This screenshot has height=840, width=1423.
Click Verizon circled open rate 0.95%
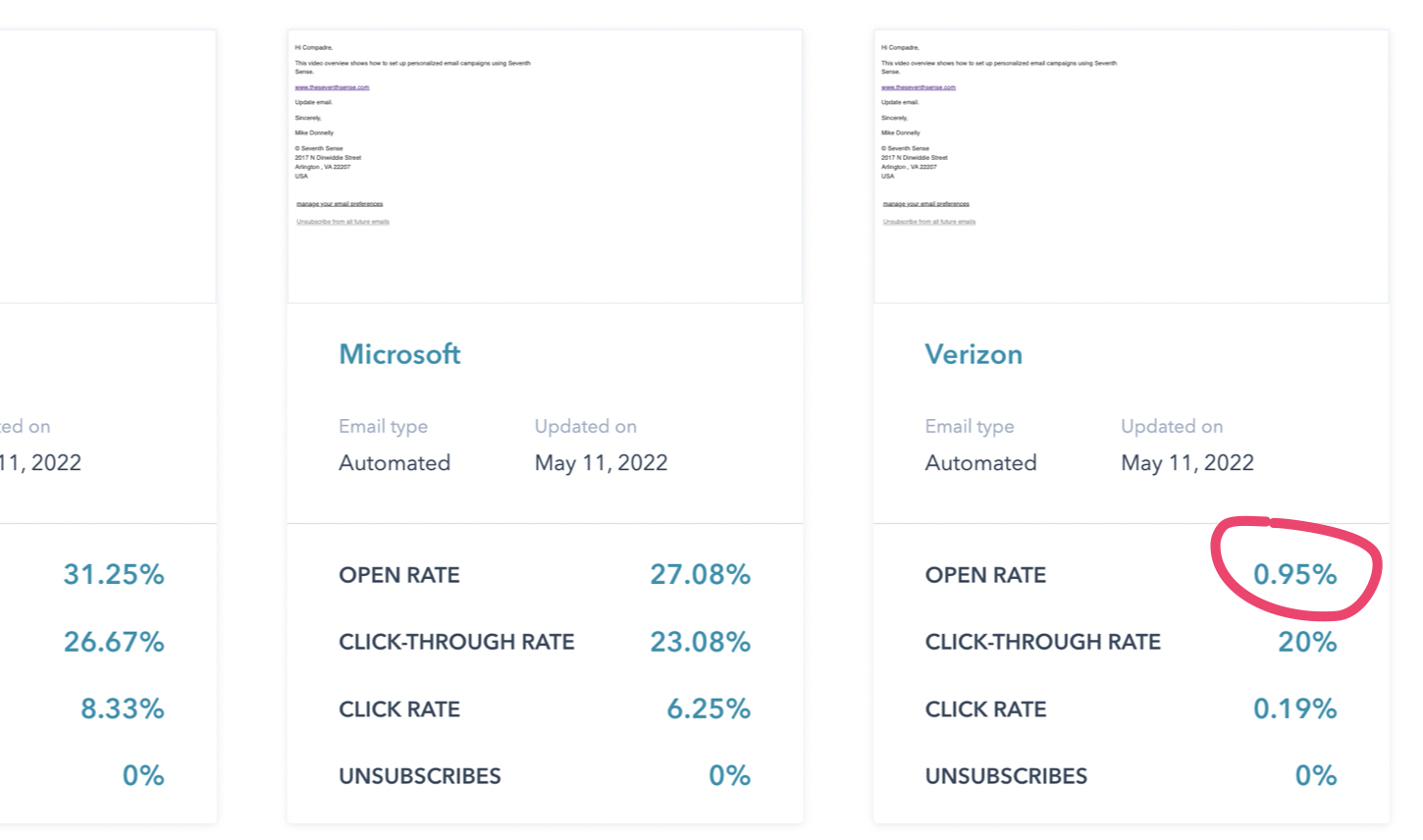click(1294, 575)
